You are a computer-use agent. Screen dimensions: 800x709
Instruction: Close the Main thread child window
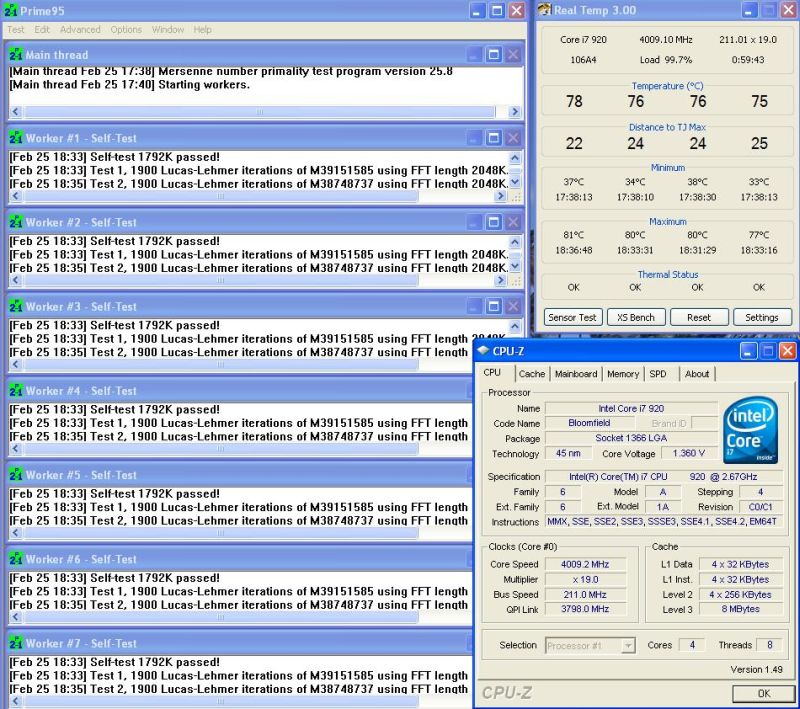pyautogui.click(x=513, y=55)
